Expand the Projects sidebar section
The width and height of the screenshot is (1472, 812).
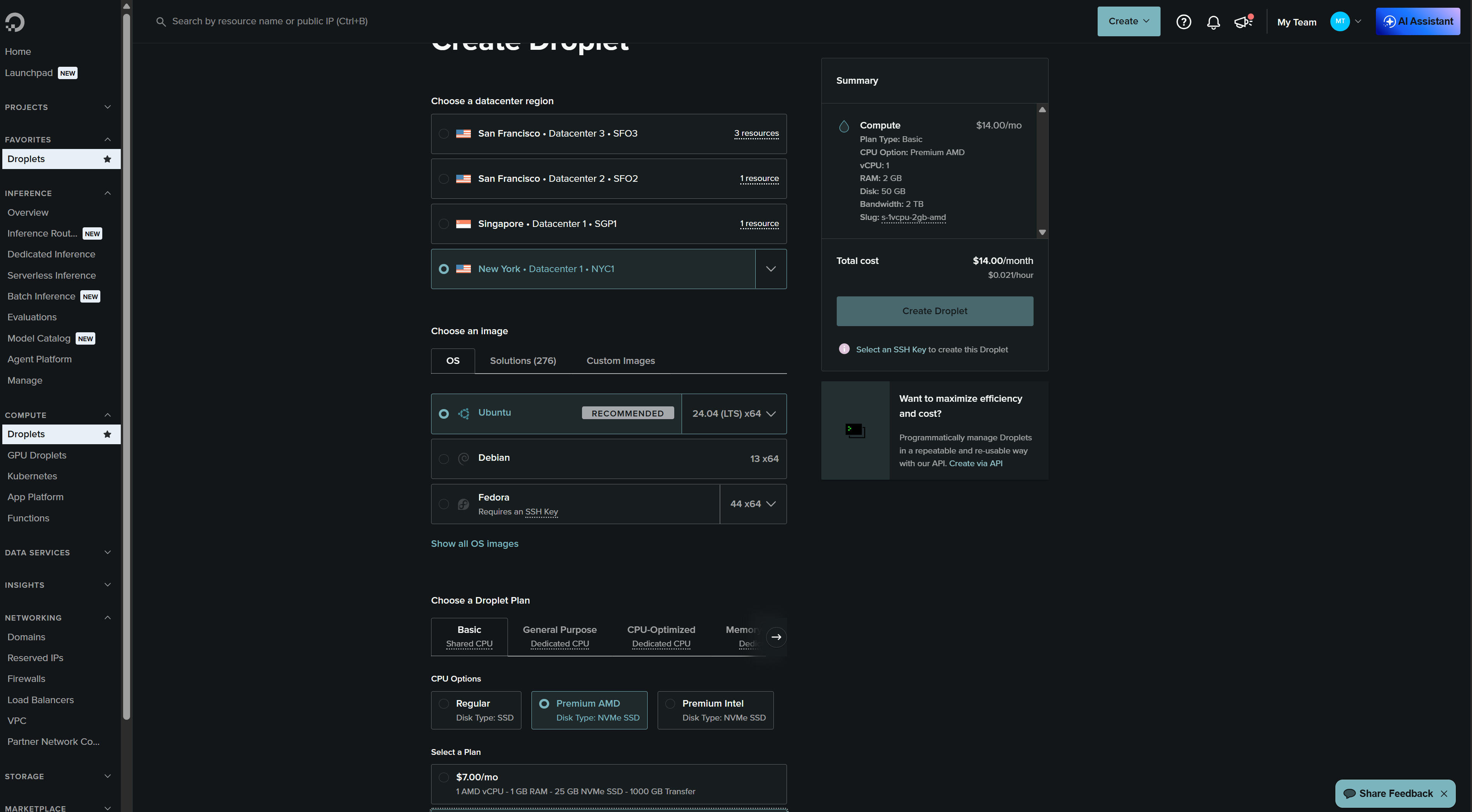pyautogui.click(x=58, y=107)
